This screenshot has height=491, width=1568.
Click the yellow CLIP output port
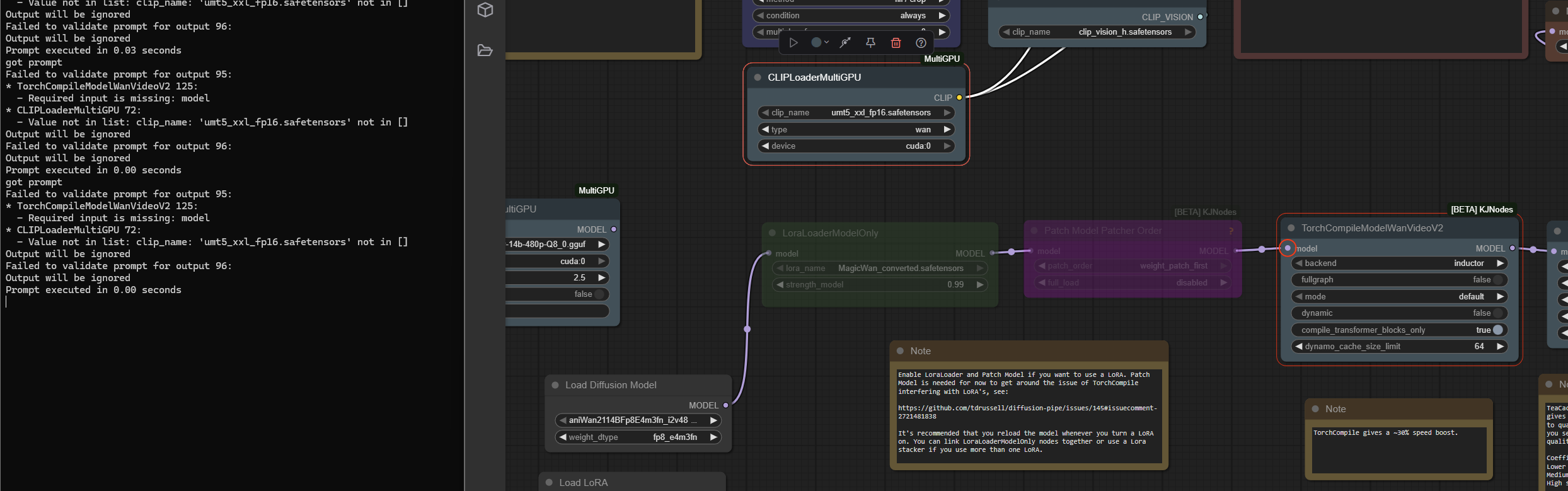point(959,98)
